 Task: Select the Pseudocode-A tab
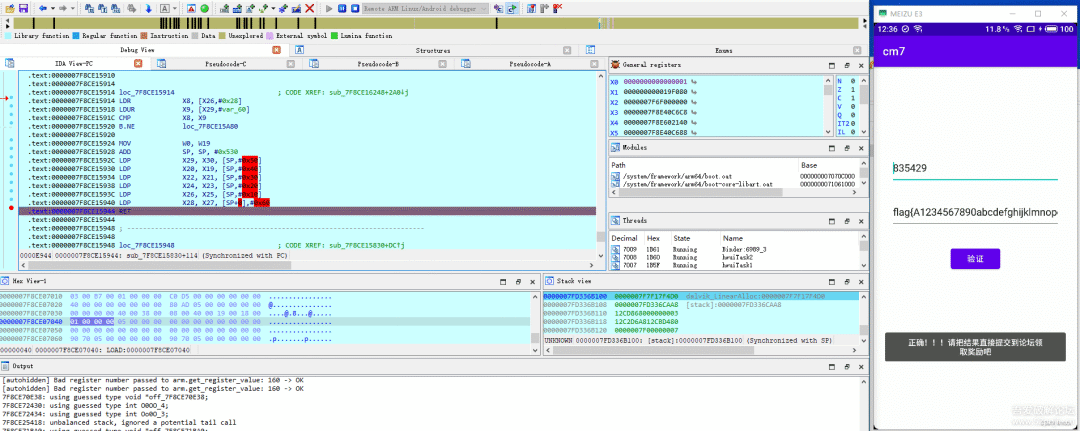coord(529,63)
